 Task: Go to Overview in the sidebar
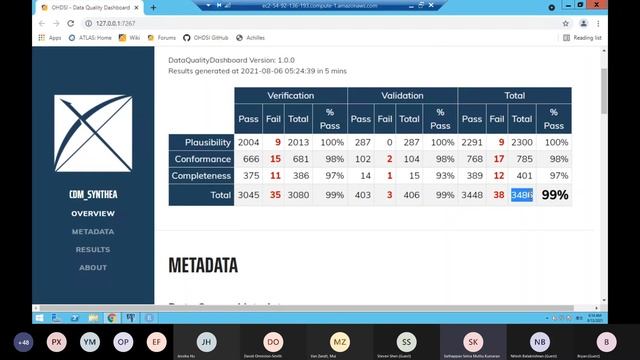tap(93, 213)
